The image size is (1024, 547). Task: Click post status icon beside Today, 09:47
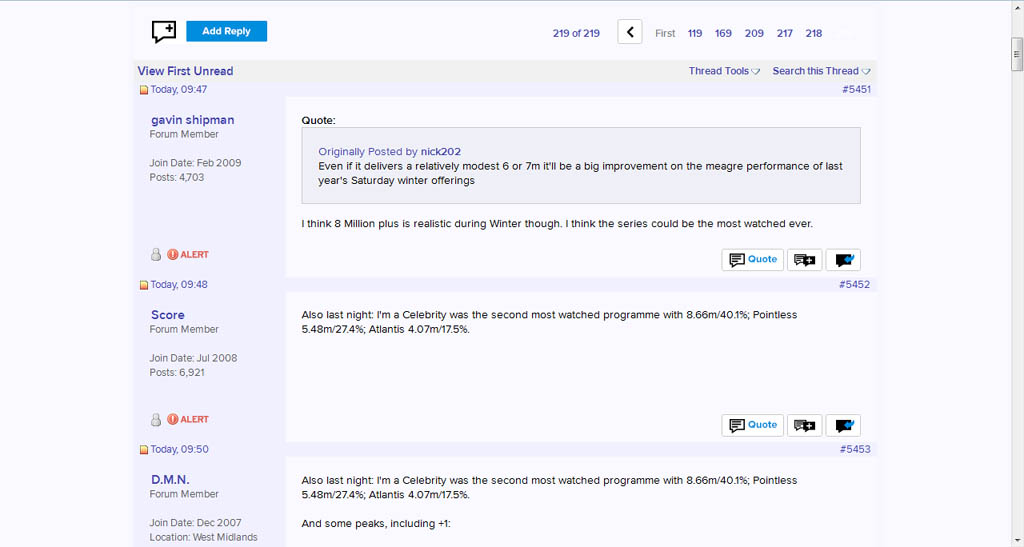(144, 90)
